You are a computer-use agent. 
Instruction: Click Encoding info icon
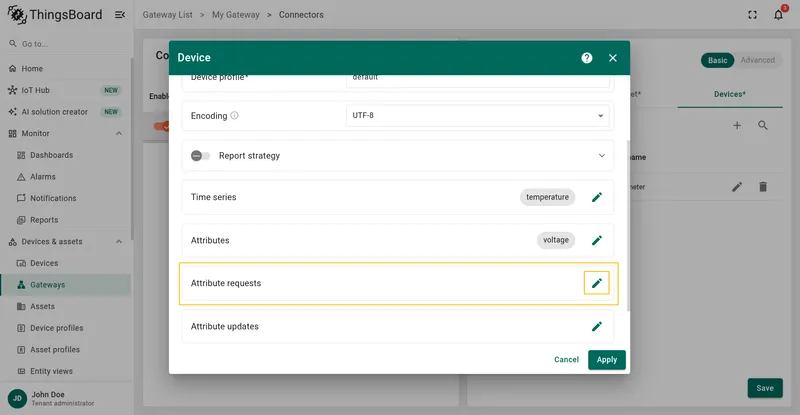234,115
